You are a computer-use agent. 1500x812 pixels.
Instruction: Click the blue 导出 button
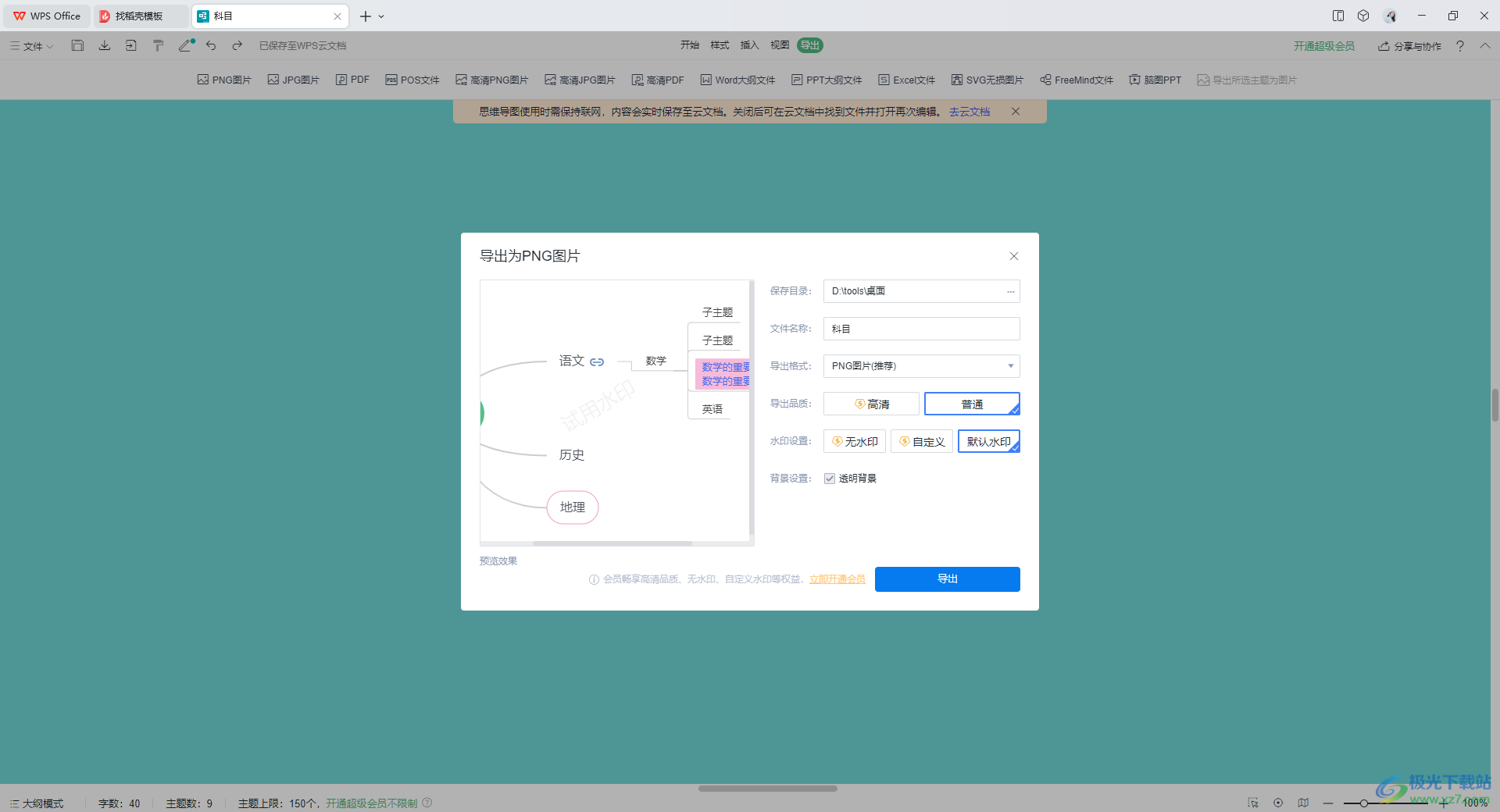pyautogui.click(x=948, y=579)
